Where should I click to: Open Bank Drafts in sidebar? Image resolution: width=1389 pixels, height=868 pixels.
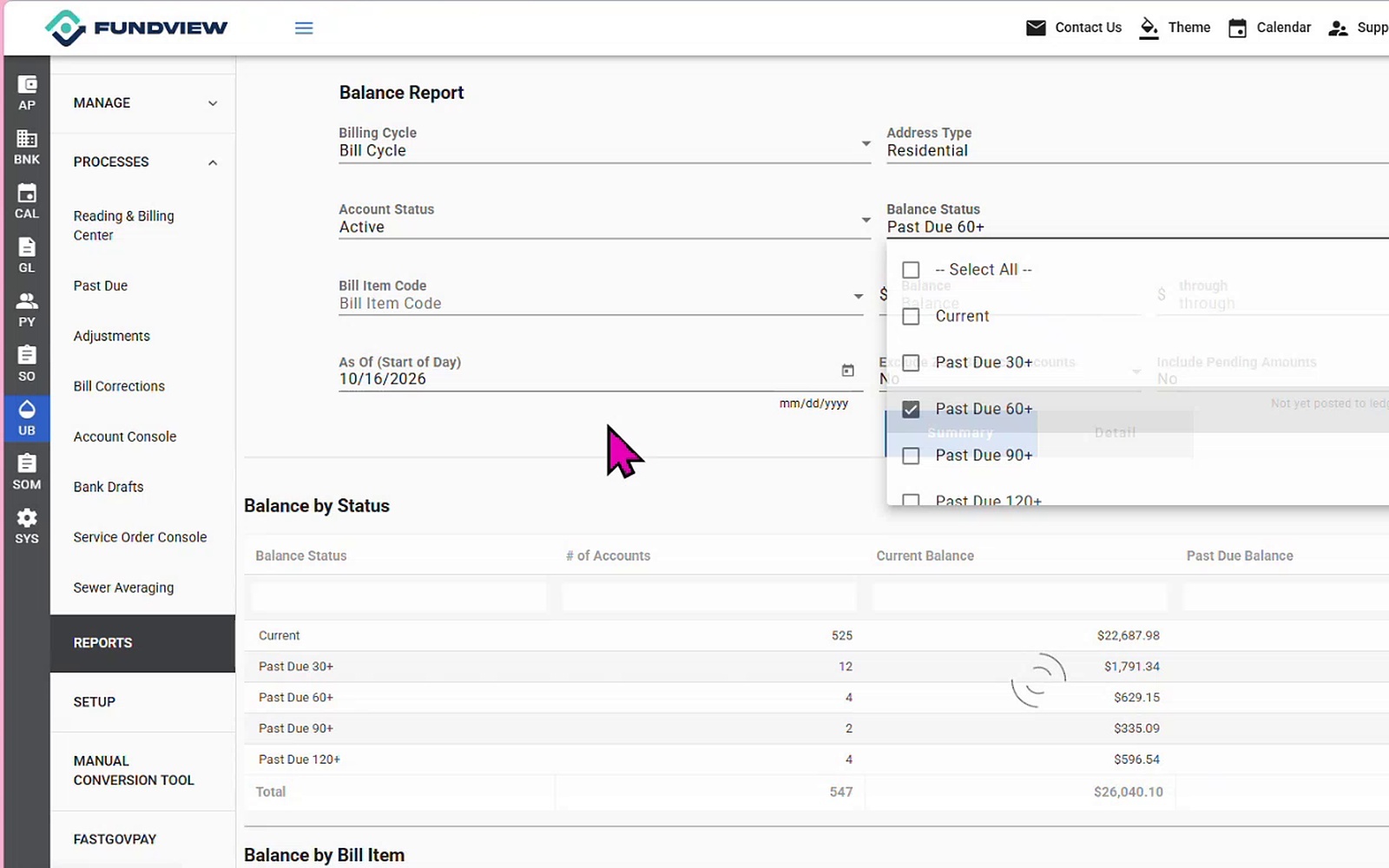point(109,487)
